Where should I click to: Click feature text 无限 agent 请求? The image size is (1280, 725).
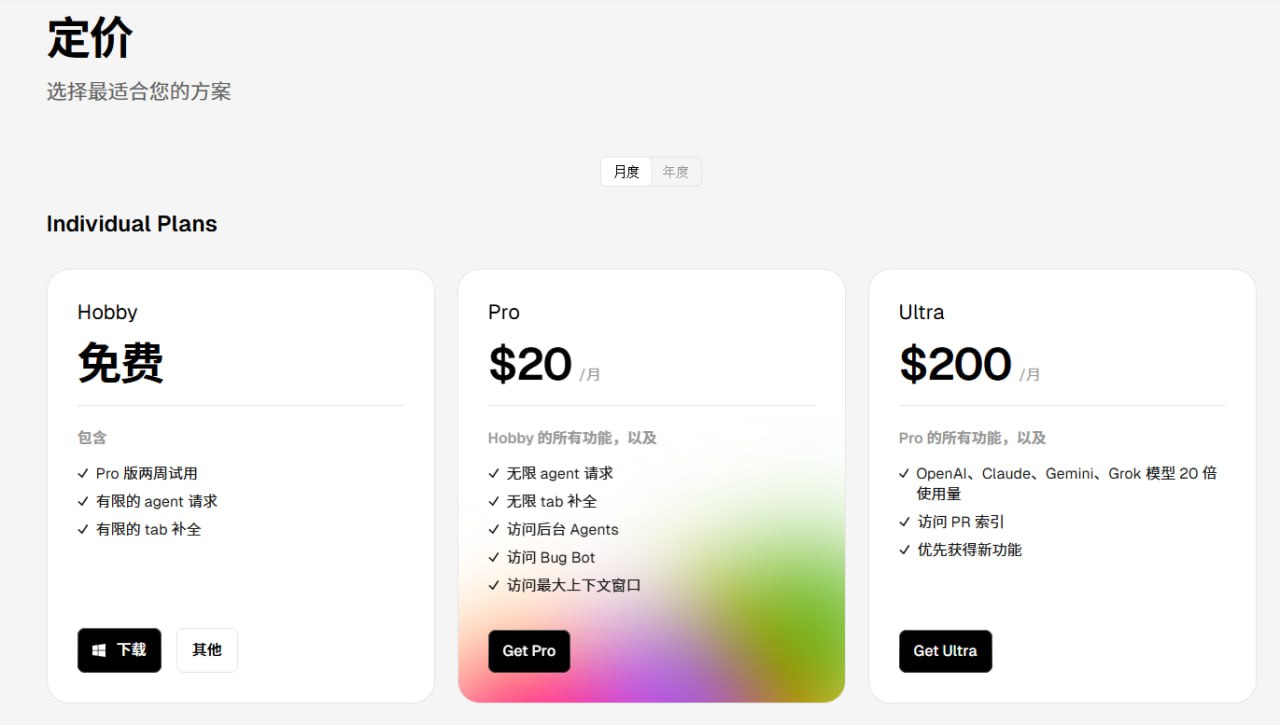pos(560,474)
